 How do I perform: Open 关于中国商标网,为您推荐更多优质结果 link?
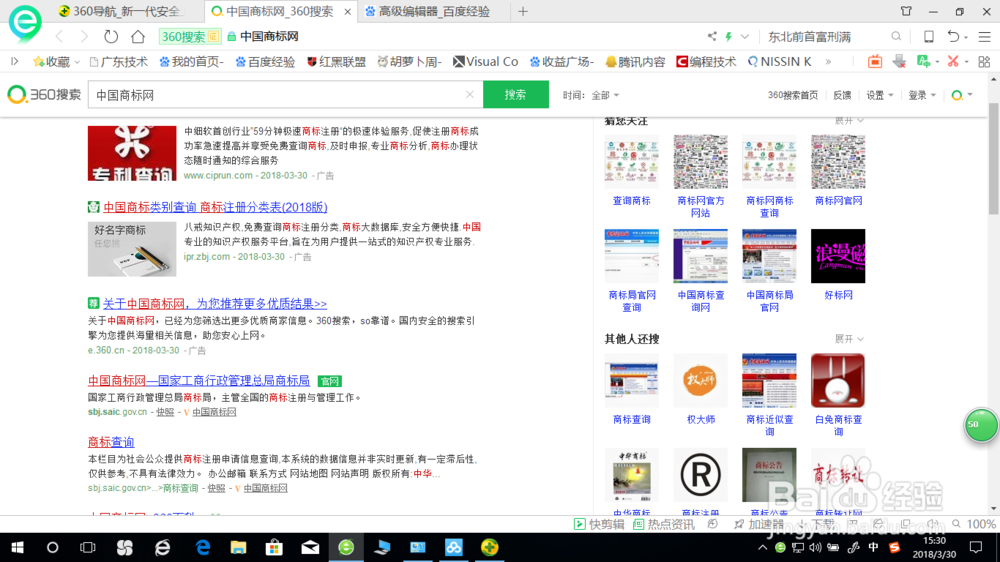coord(215,304)
